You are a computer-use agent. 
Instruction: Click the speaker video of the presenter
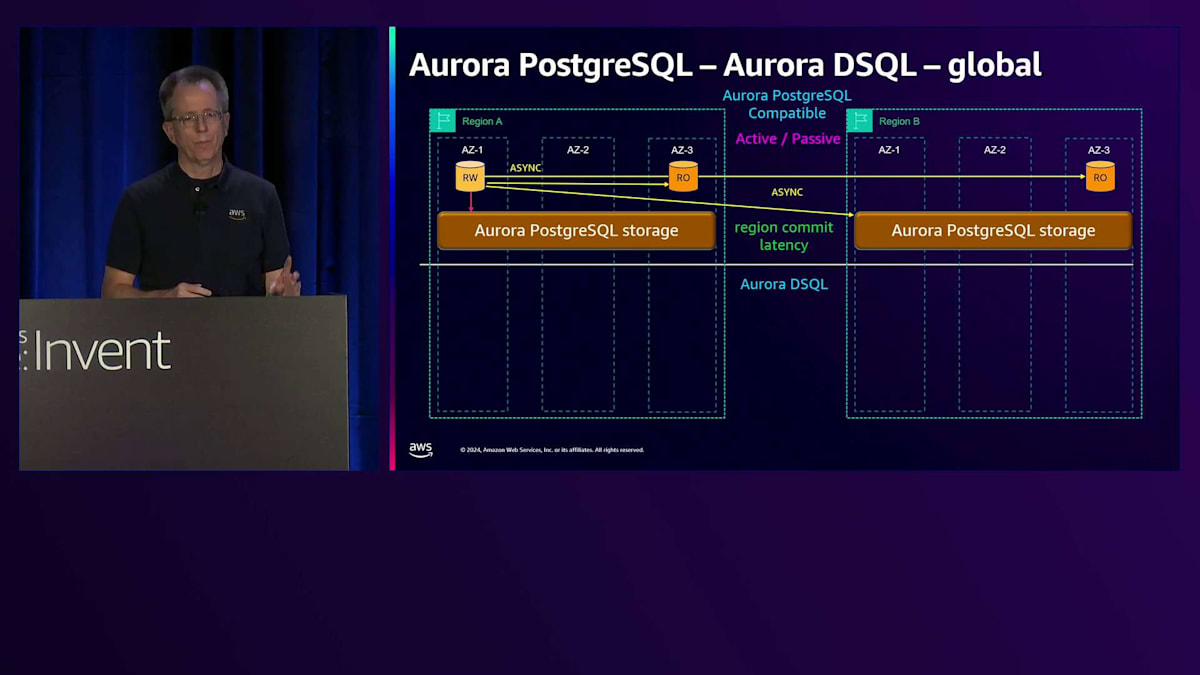200,248
